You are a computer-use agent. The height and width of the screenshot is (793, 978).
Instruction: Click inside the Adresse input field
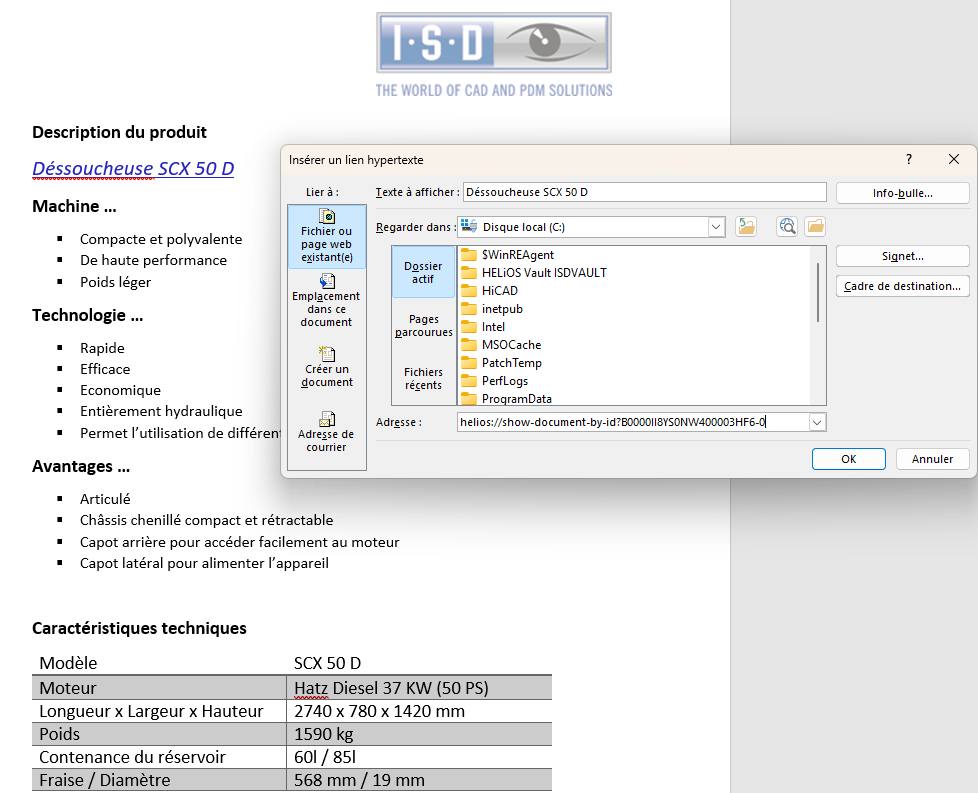633,422
